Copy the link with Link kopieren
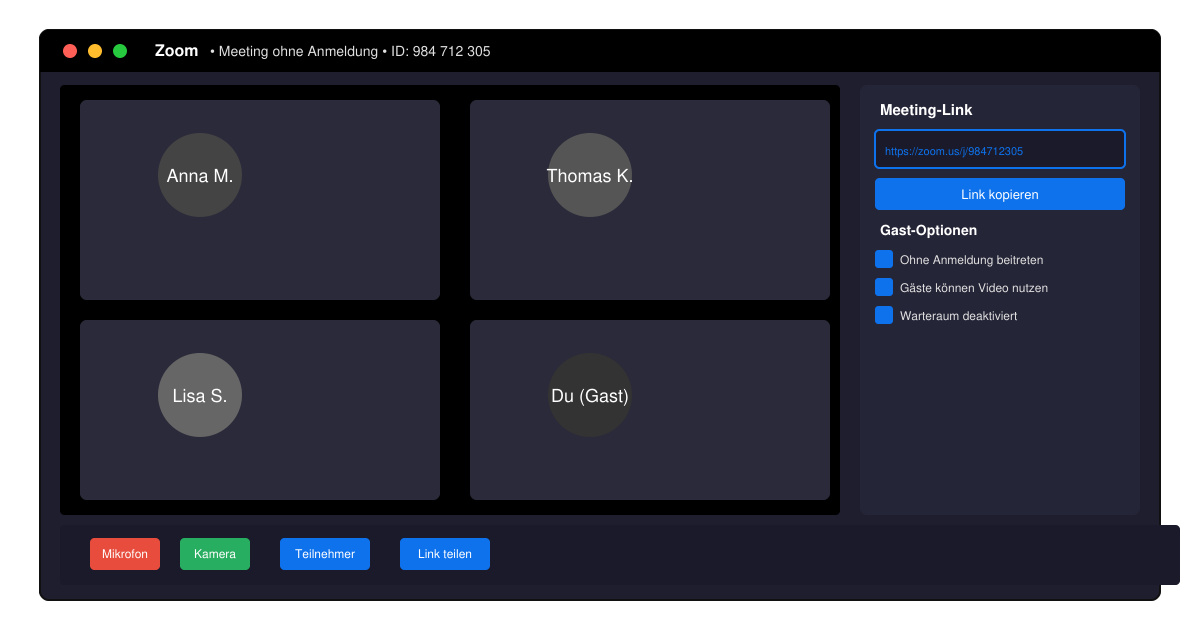This screenshot has width=1200, height=630. pyautogui.click(x=1000, y=194)
